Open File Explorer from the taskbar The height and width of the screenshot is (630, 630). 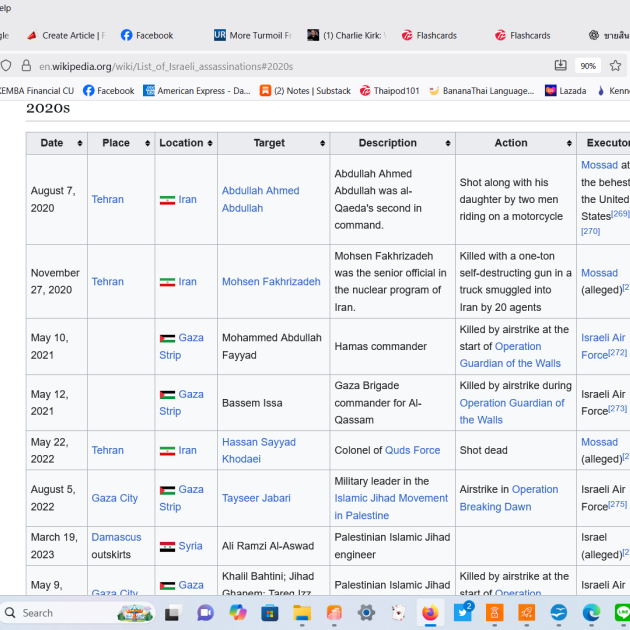pyautogui.click(x=302, y=612)
